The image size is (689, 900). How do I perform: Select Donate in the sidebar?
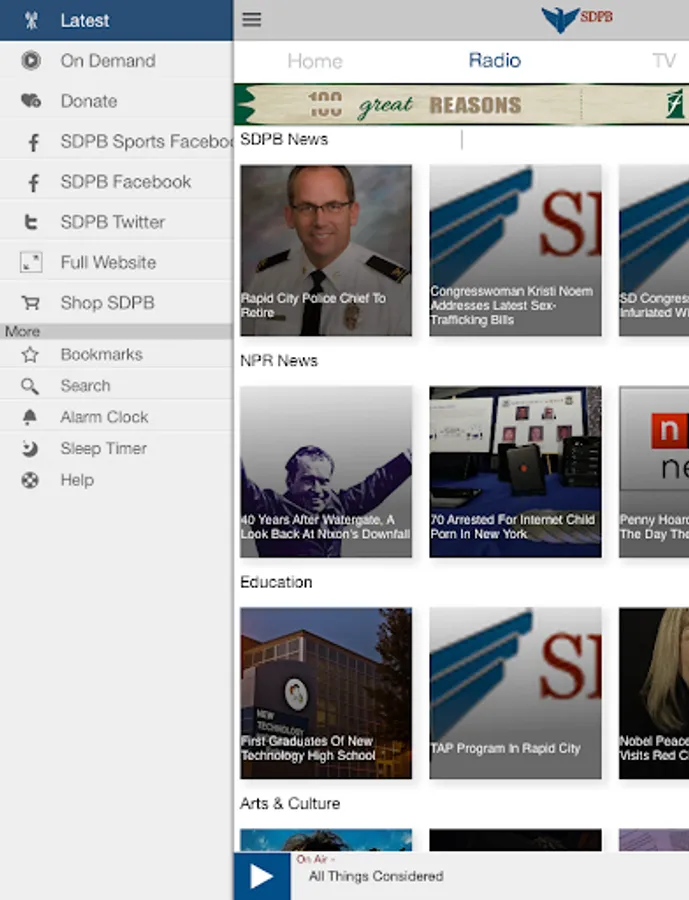coord(117,101)
